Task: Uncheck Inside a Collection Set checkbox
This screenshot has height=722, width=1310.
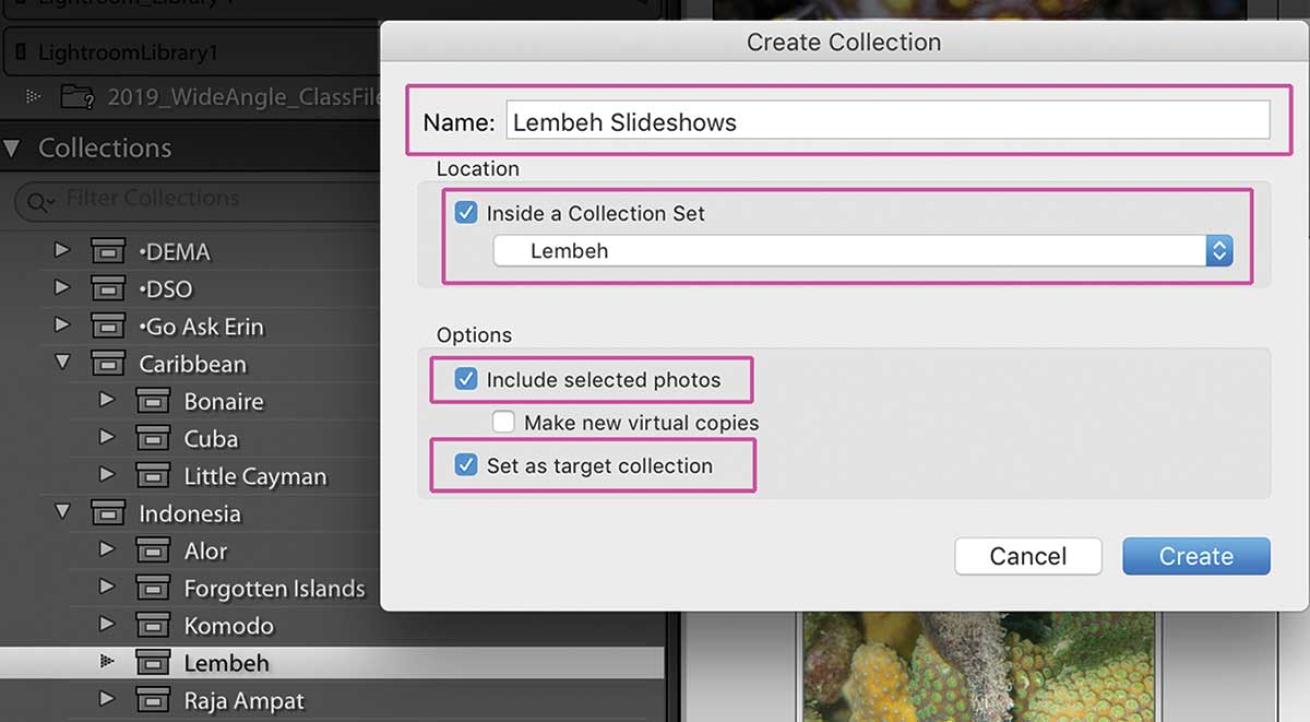Action: click(x=466, y=213)
